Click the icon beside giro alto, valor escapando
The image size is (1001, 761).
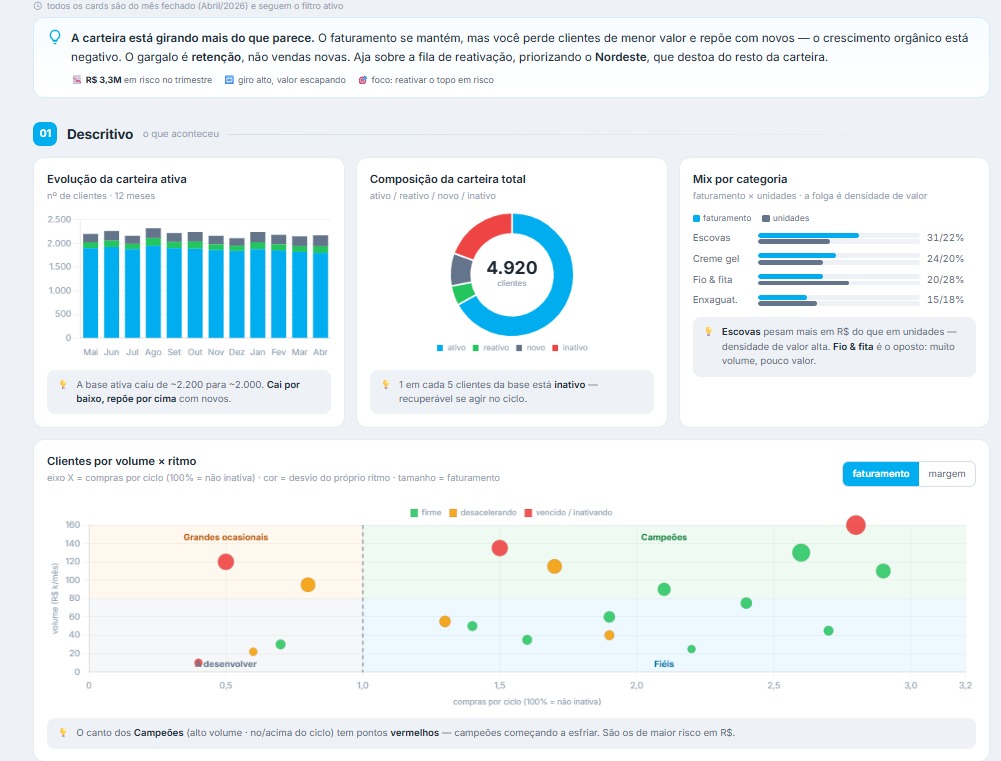coord(229,80)
